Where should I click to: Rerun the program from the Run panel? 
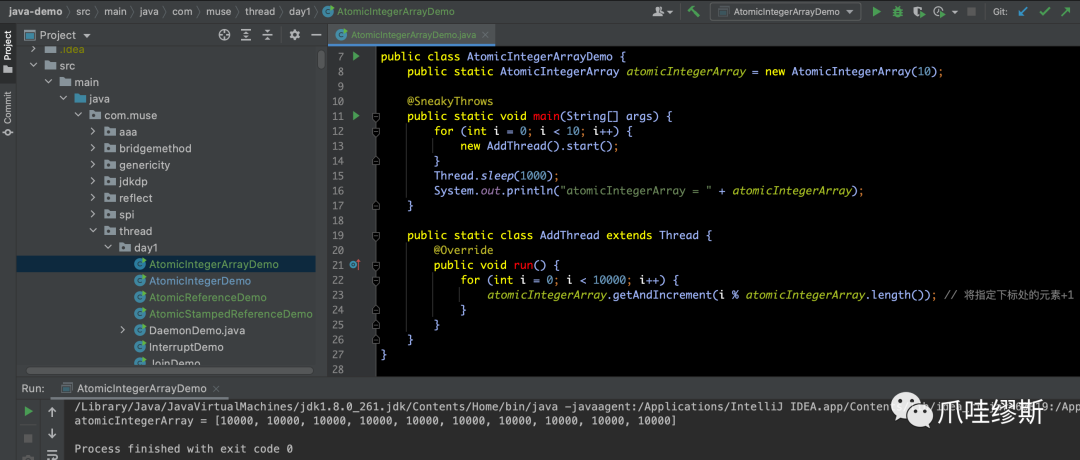(29, 411)
